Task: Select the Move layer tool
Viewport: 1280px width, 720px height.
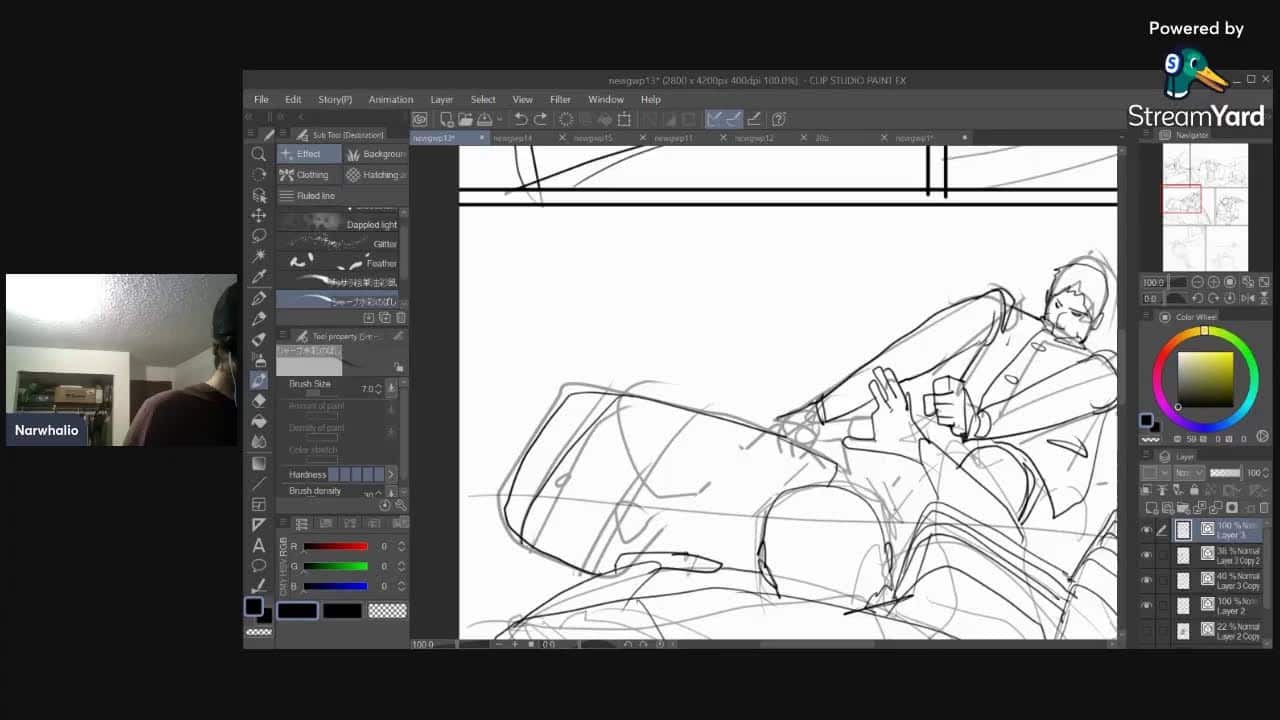Action: pyautogui.click(x=259, y=215)
